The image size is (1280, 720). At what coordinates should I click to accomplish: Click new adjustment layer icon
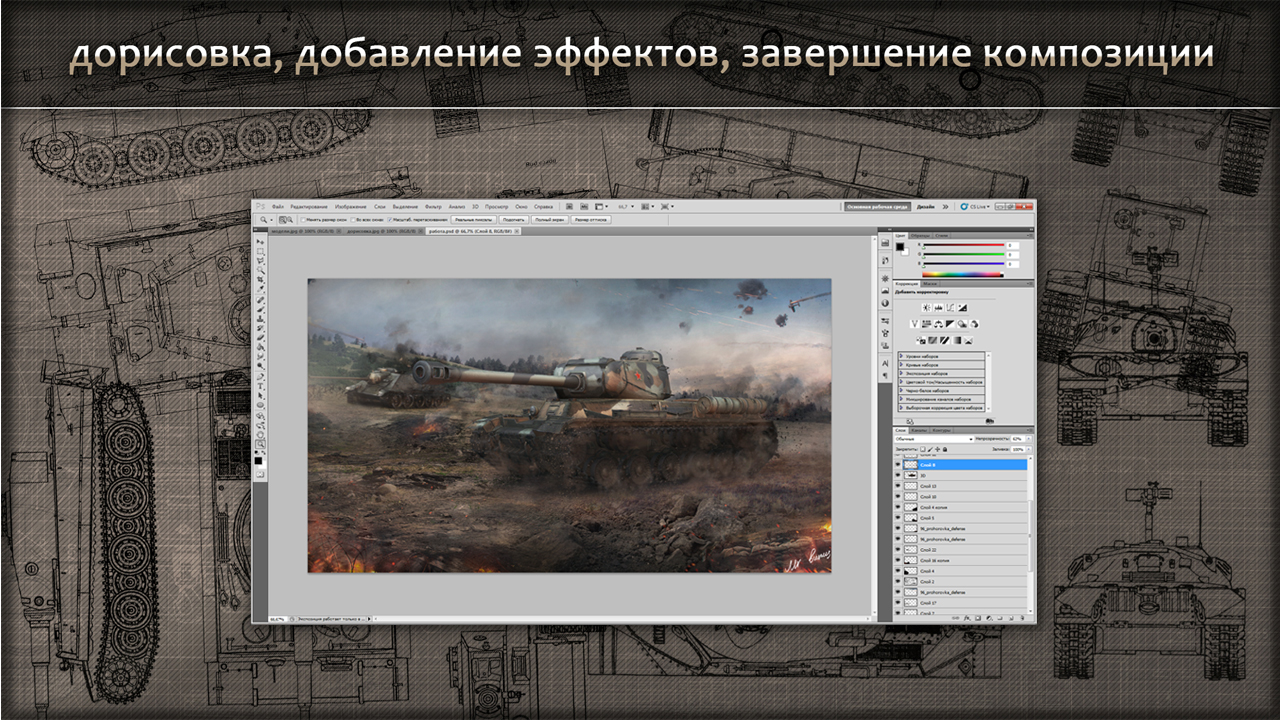[988, 617]
